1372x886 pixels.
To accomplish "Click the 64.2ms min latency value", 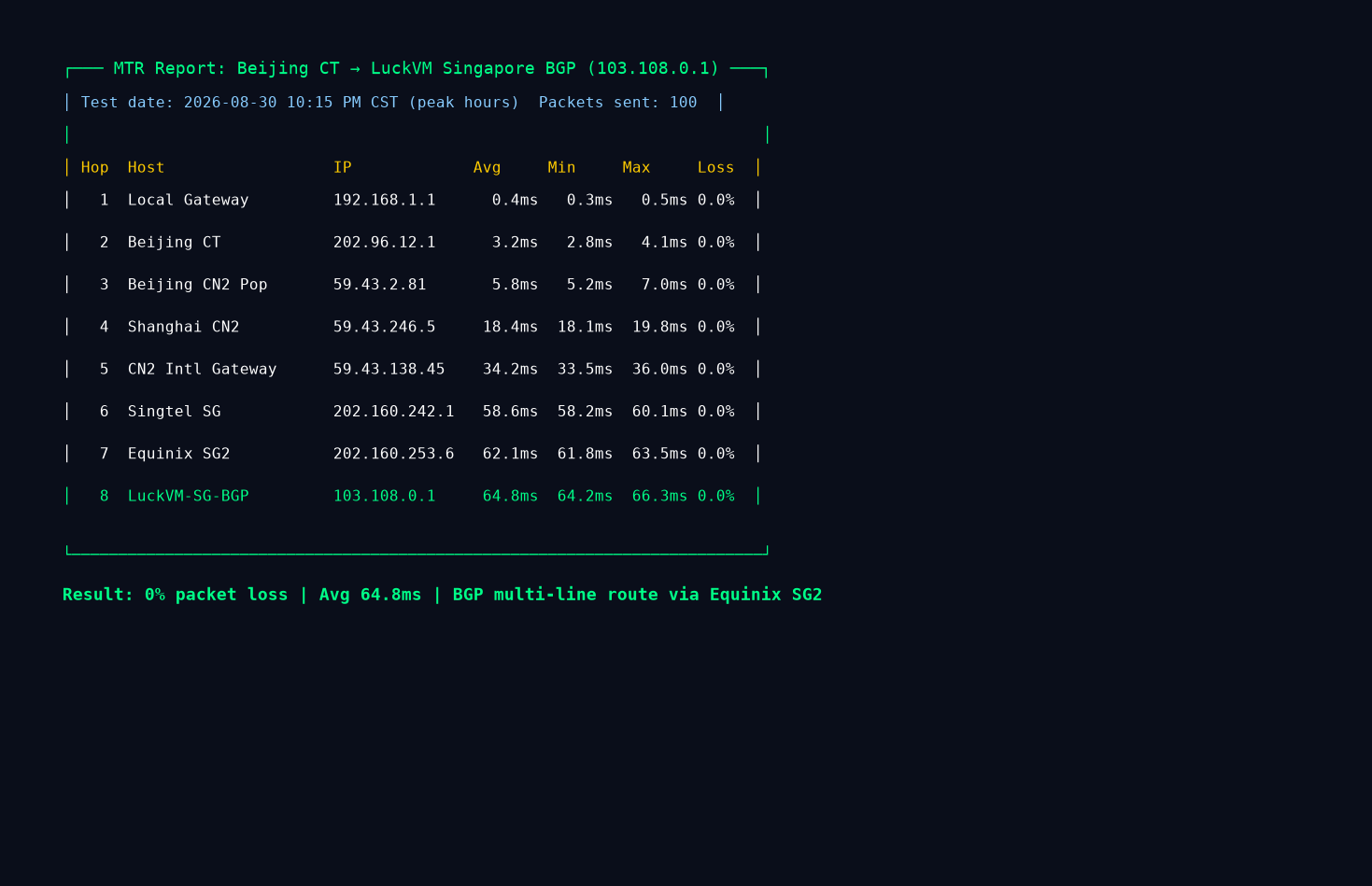I will coord(586,497).
